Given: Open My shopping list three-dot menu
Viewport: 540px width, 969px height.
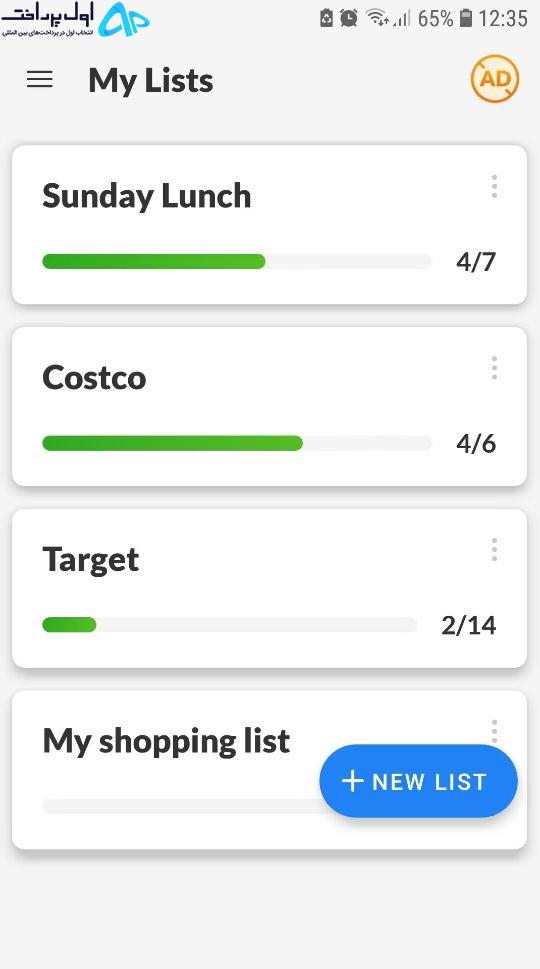Looking at the screenshot, I should click(494, 730).
